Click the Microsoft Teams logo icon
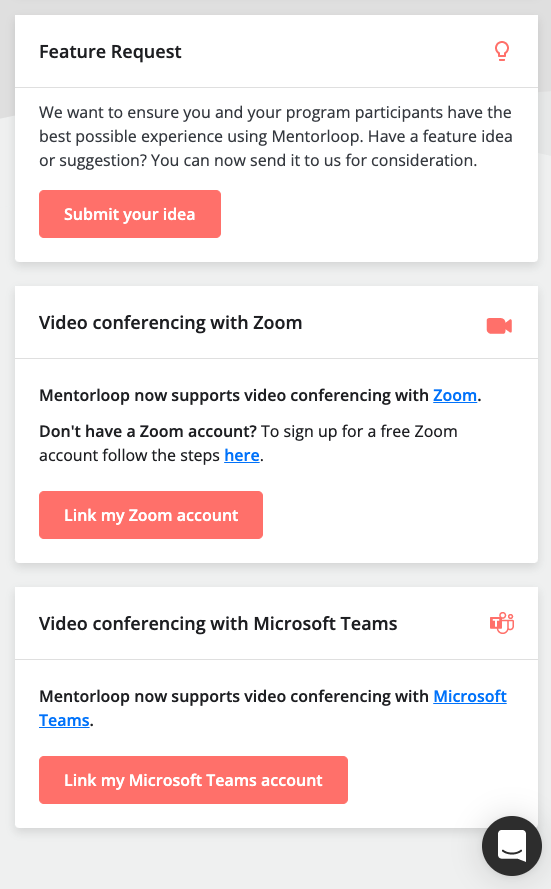The image size is (551, 889). 502,623
